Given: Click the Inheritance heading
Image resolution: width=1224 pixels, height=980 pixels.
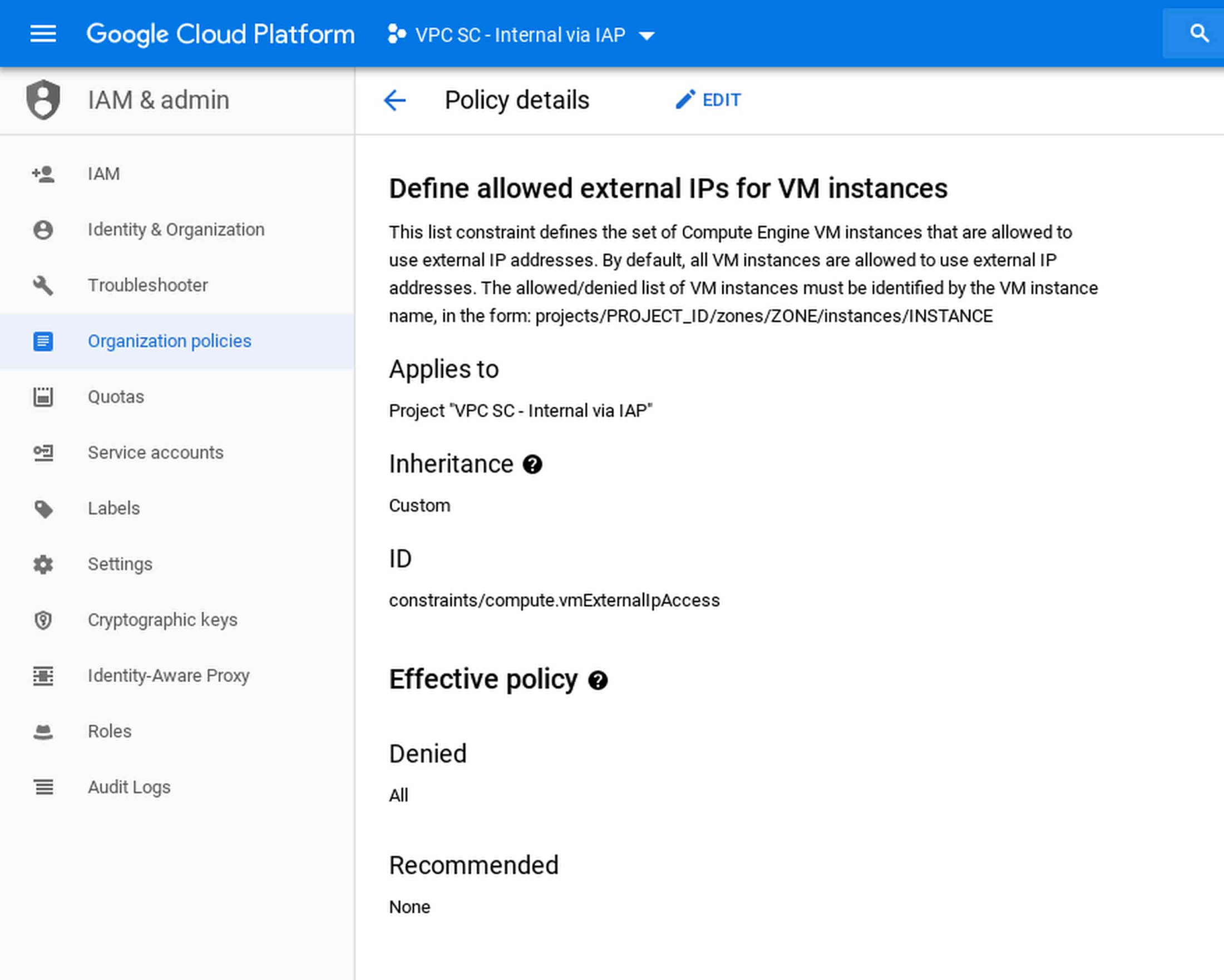Looking at the screenshot, I should click(451, 464).
